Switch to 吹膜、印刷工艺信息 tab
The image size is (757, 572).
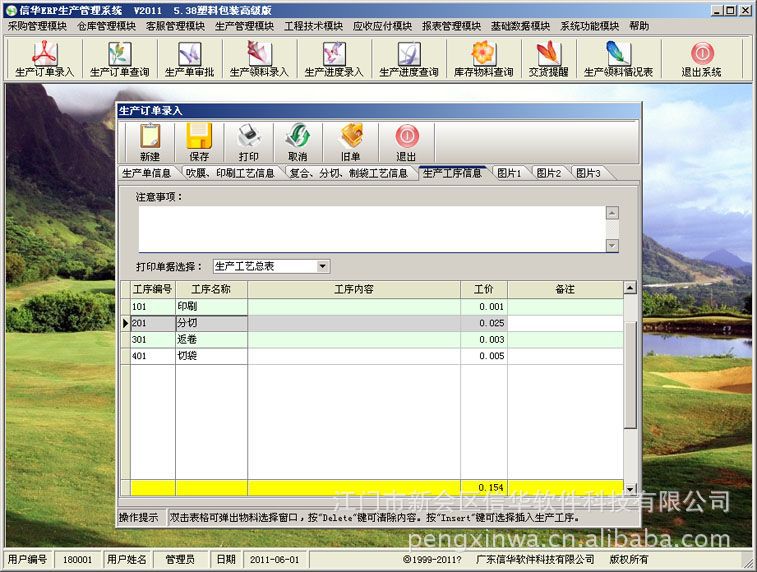(230, 173)
